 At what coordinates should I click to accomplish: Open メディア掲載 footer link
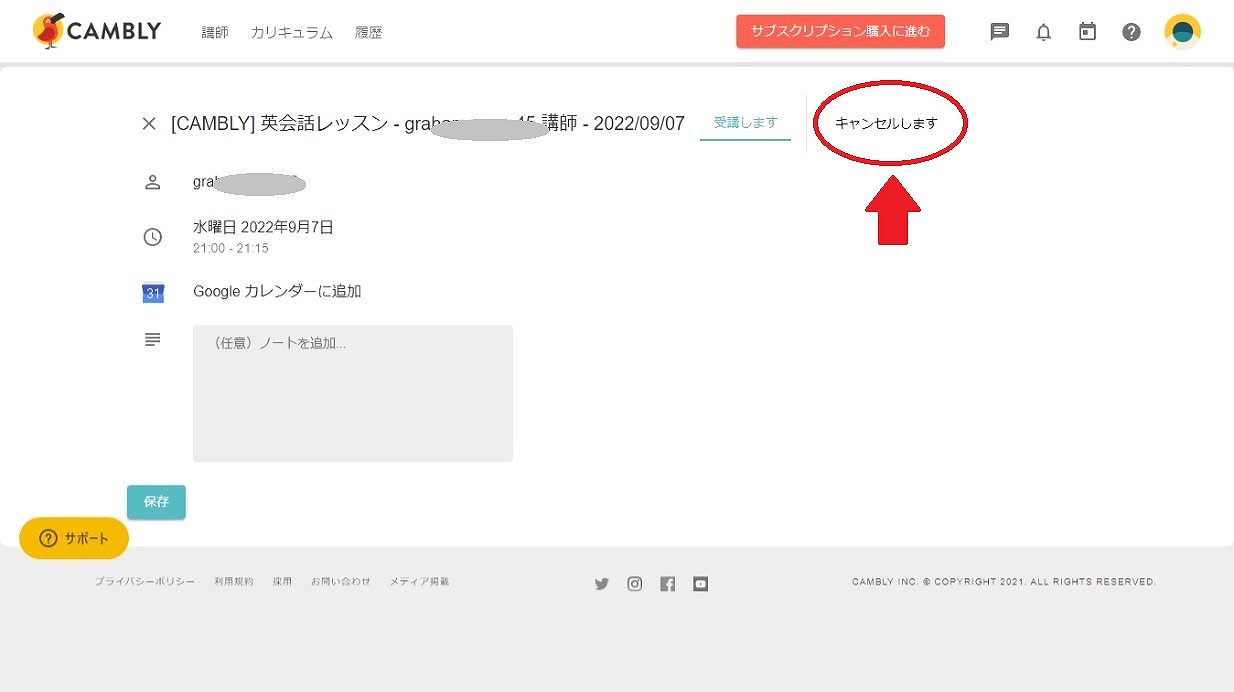[419, 582]
